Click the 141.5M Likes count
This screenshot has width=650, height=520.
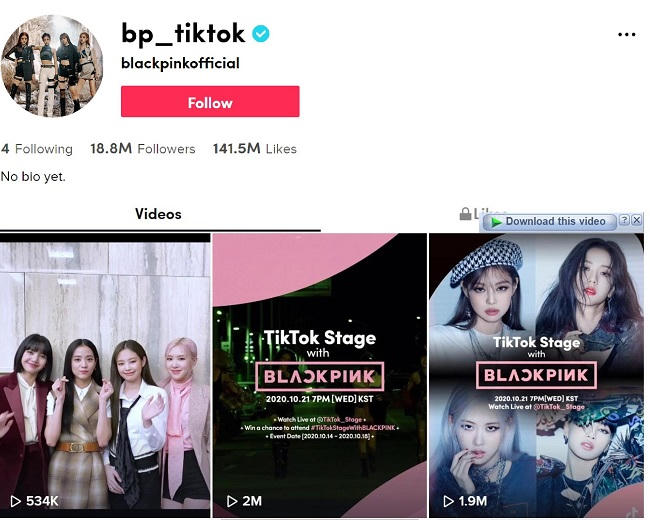coord(255,148)
